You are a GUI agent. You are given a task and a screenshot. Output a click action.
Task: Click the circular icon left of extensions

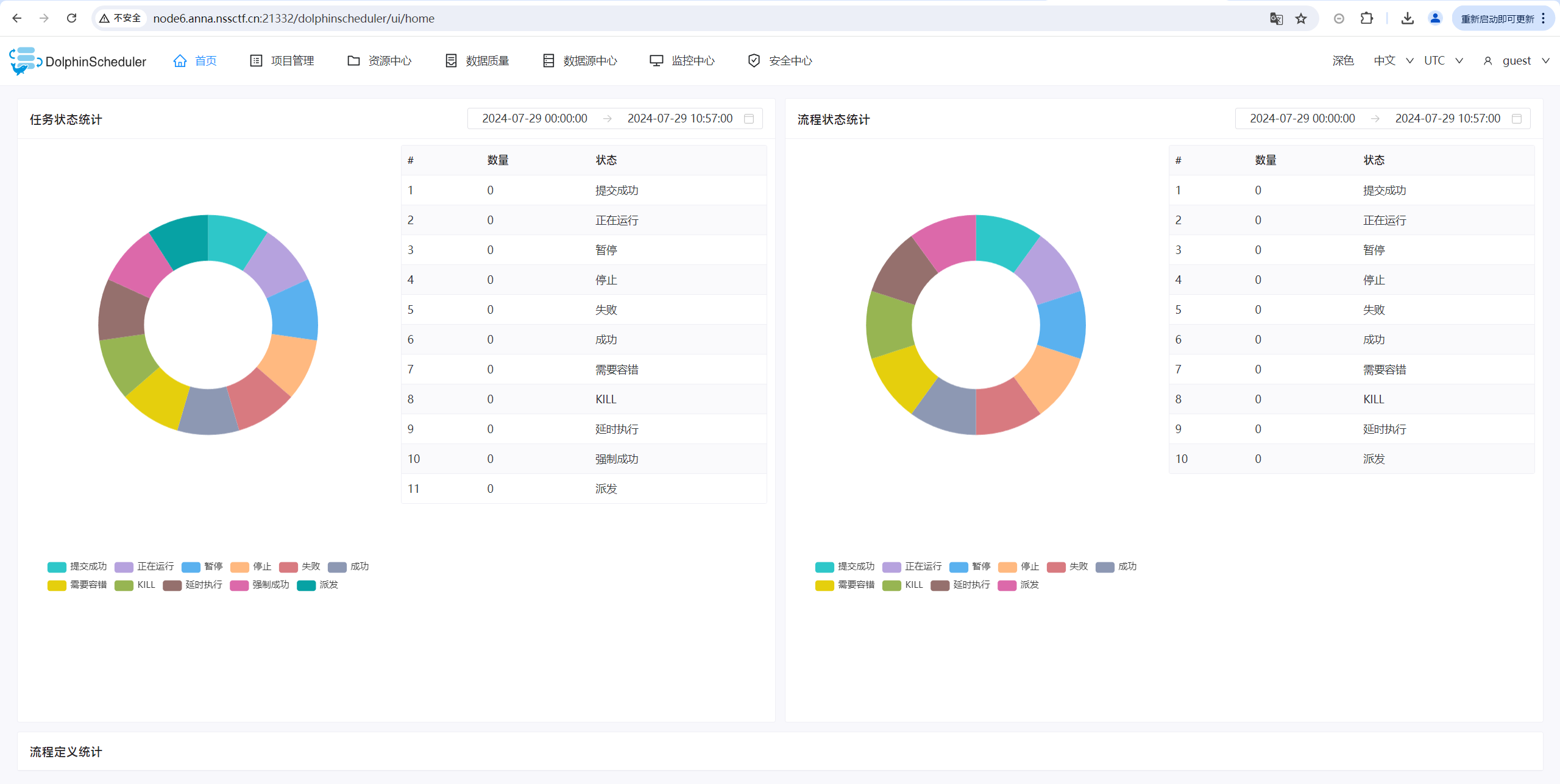[1339, 18]
